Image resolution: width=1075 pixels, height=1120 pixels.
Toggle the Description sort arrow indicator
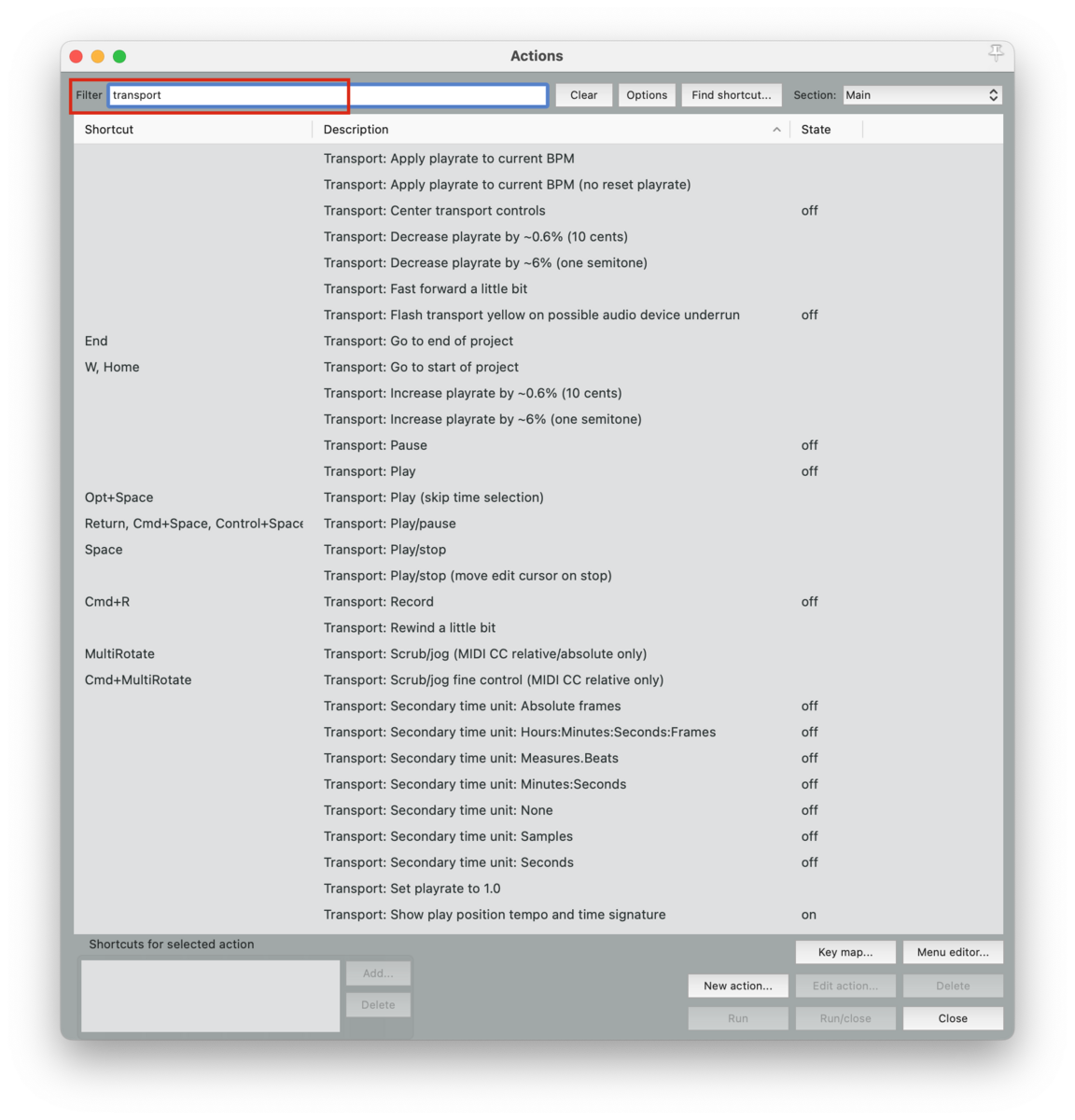(776, 130)
